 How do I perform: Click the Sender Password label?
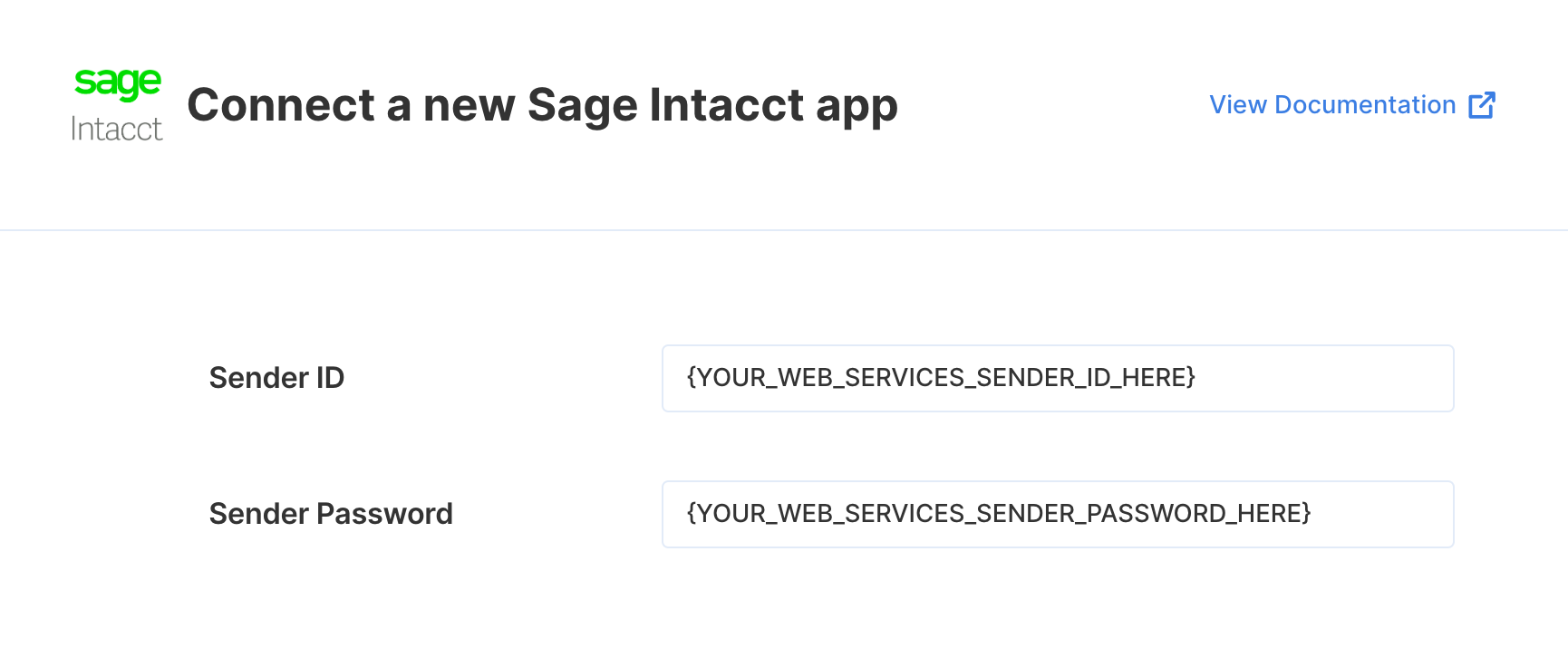(x=331, y=514)
